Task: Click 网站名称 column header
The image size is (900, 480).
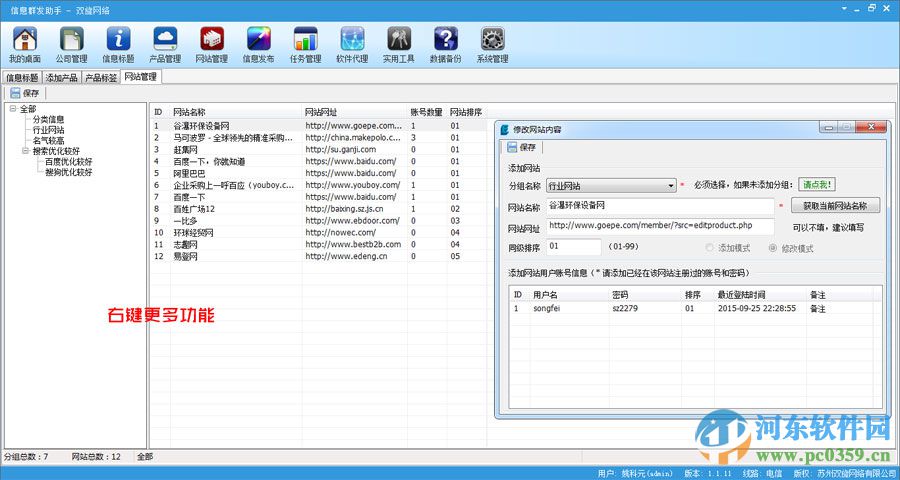Action: [236, 112]
